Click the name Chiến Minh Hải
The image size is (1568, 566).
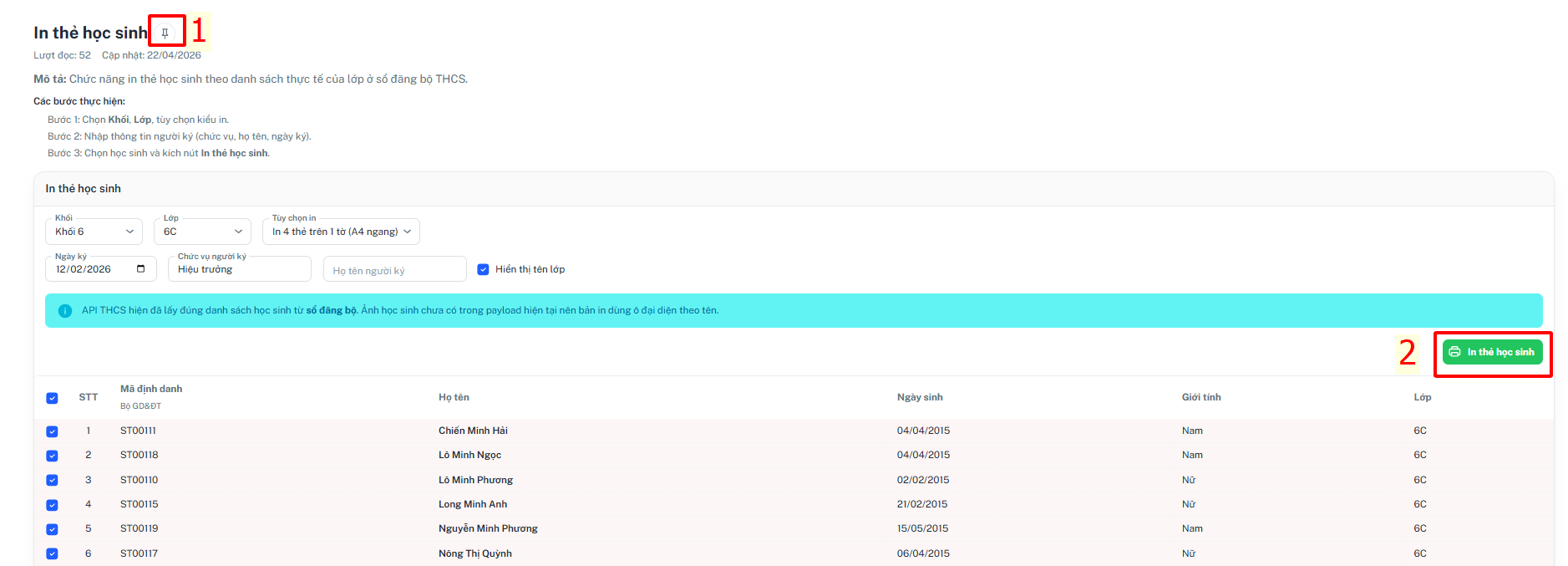coord(473,431)
